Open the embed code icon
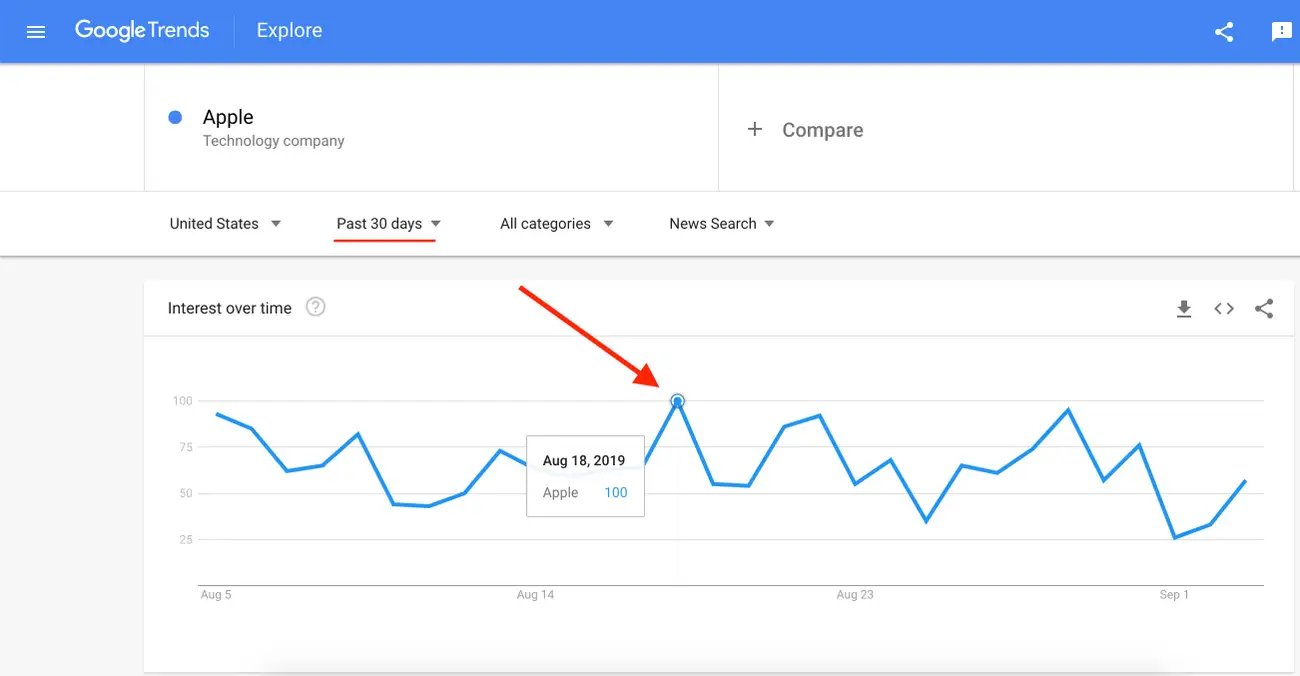 [x=1224, y=309]
